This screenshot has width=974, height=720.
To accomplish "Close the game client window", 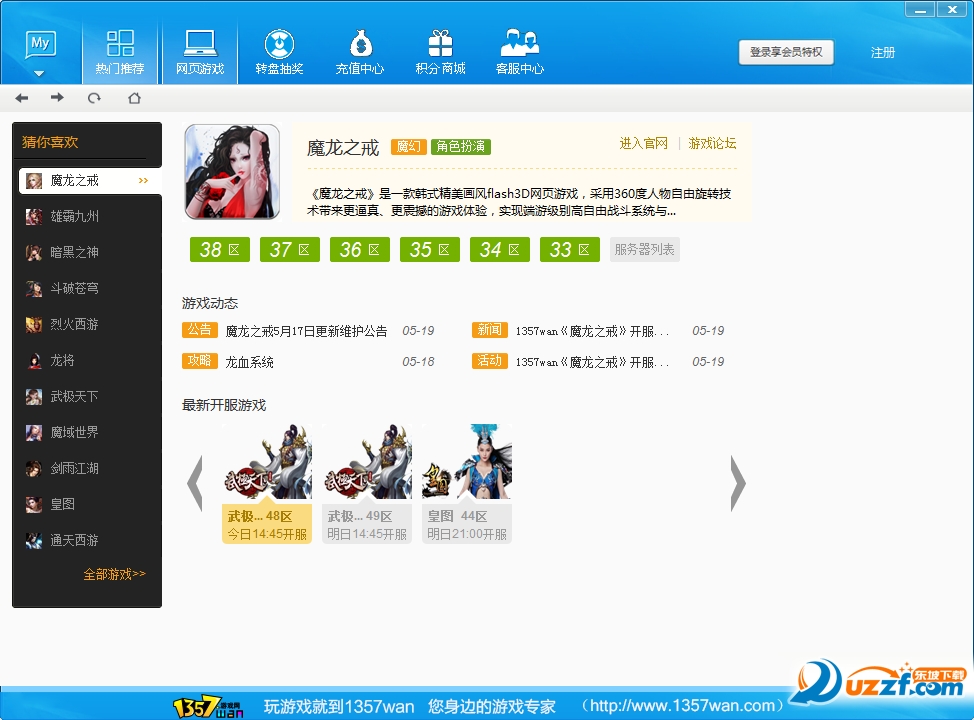I will point(952,9).
